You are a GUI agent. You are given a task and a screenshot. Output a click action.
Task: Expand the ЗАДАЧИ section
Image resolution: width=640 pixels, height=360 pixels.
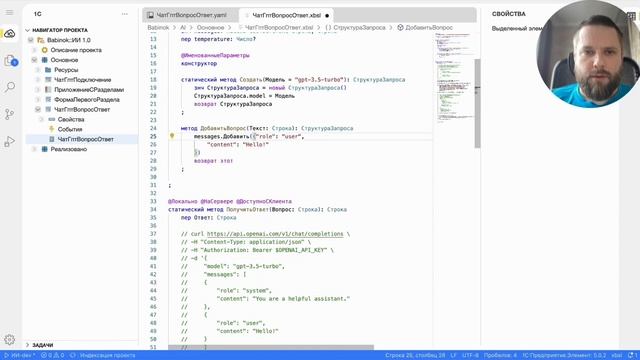(x=28, y=345)
